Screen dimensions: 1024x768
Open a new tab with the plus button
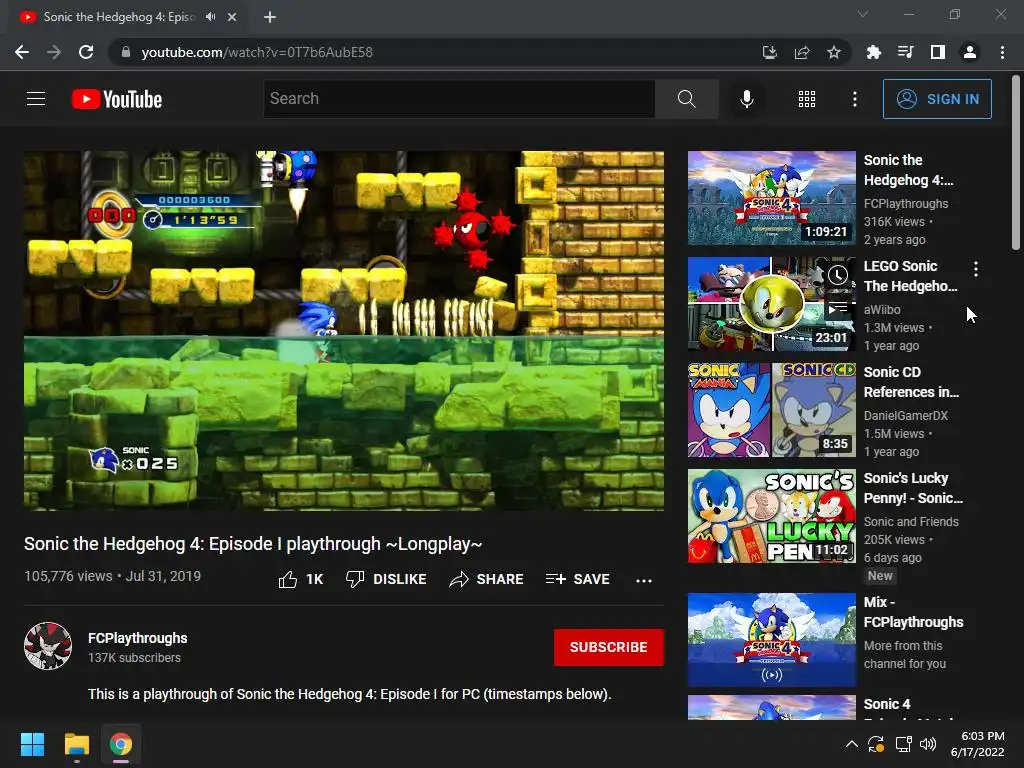tap(270, 17)
